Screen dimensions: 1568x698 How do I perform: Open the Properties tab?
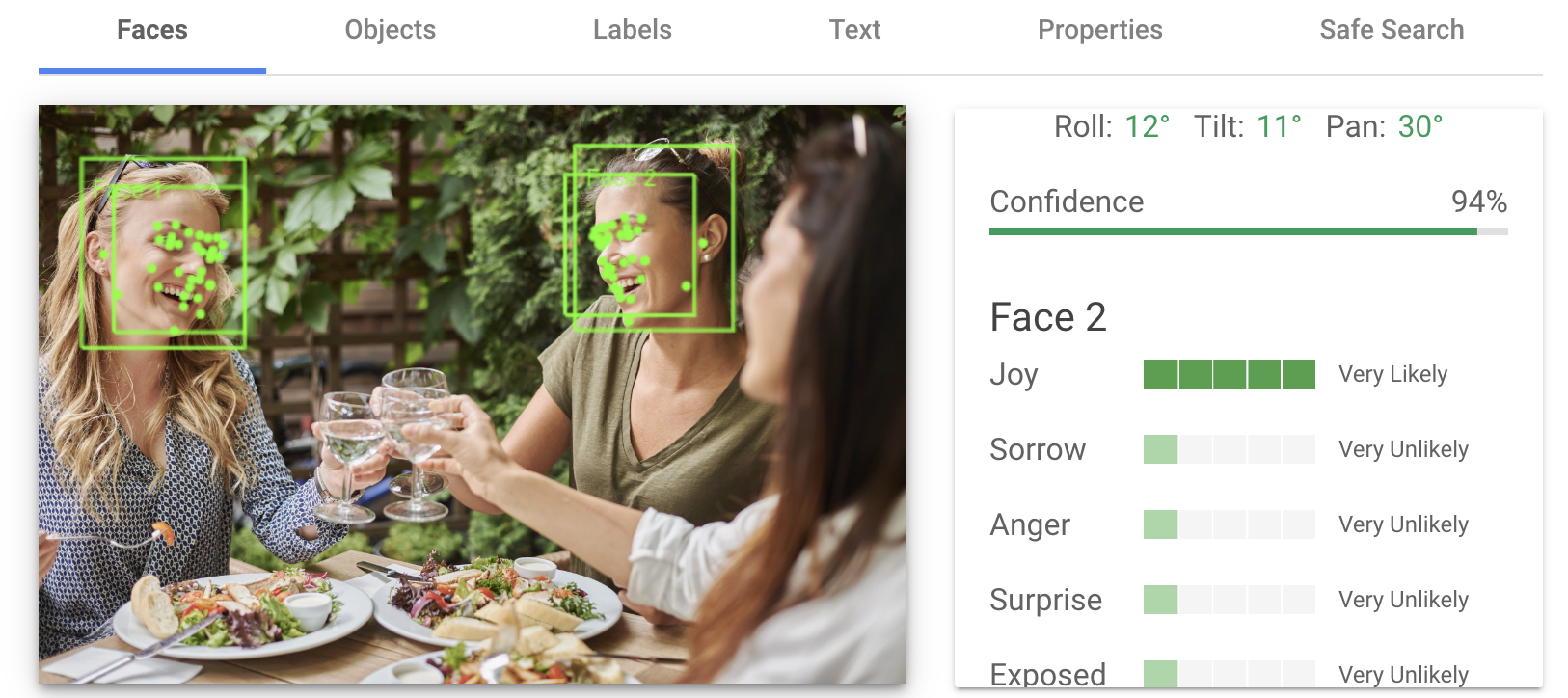point(1099,31)
